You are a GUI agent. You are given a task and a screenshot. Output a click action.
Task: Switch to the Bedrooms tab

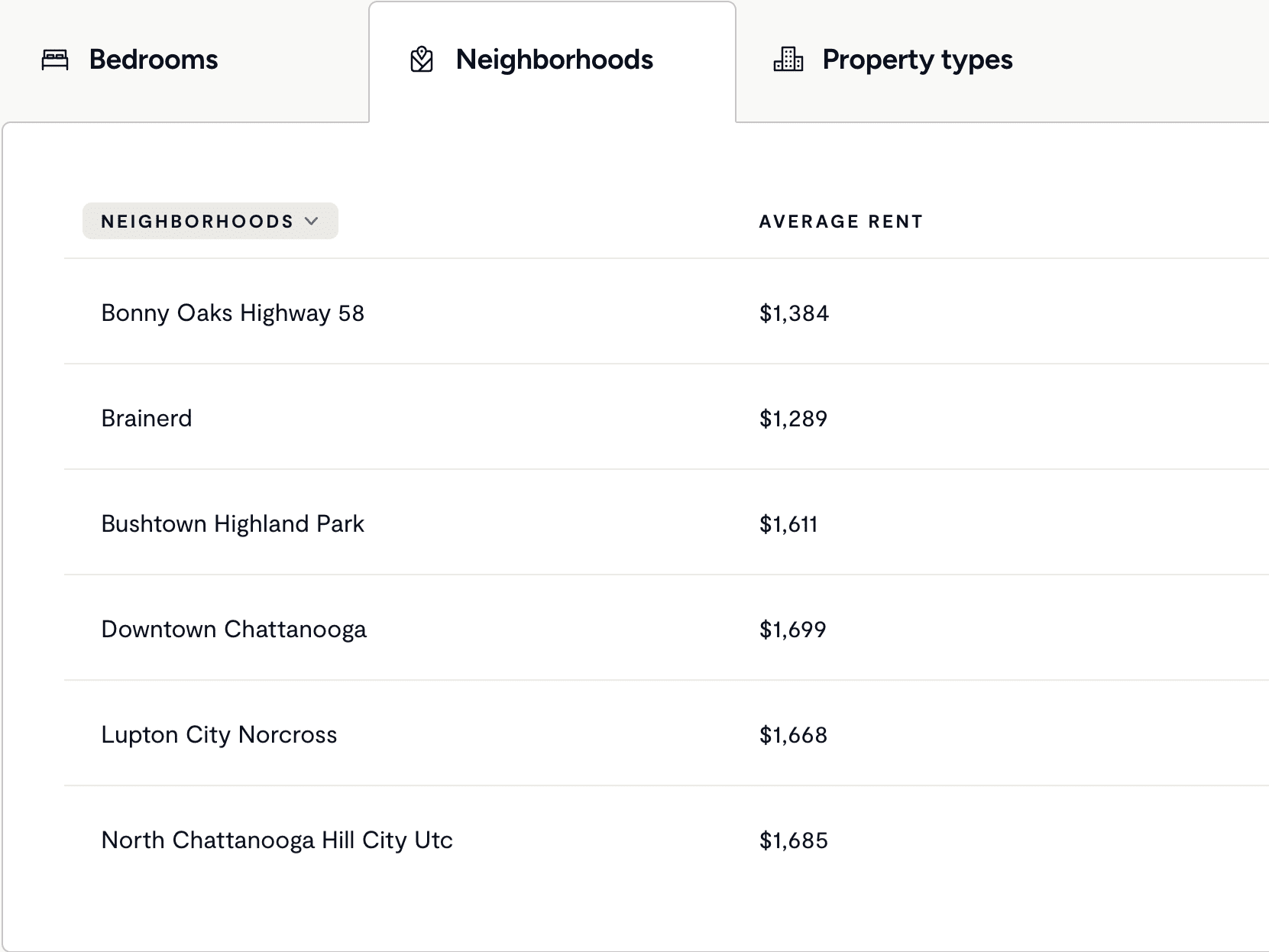click(x=153, y=60)
